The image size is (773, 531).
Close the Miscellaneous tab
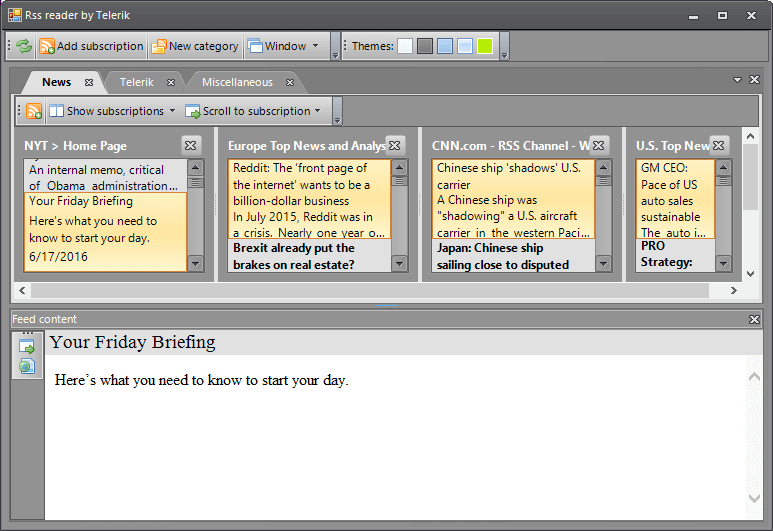pyautogui.click(x=290, y=82)
